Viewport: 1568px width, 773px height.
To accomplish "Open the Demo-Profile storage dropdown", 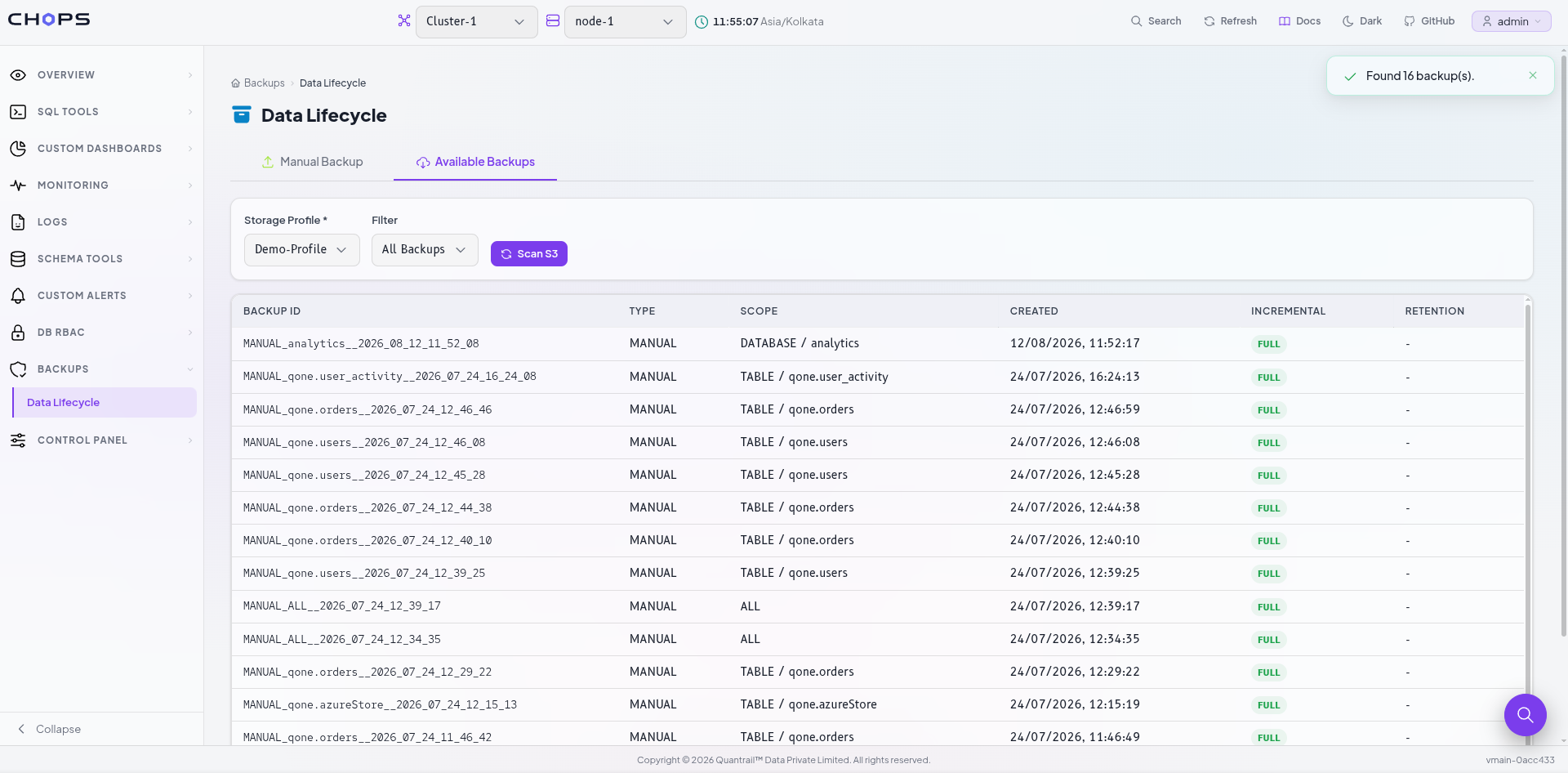I will [301, 249].
